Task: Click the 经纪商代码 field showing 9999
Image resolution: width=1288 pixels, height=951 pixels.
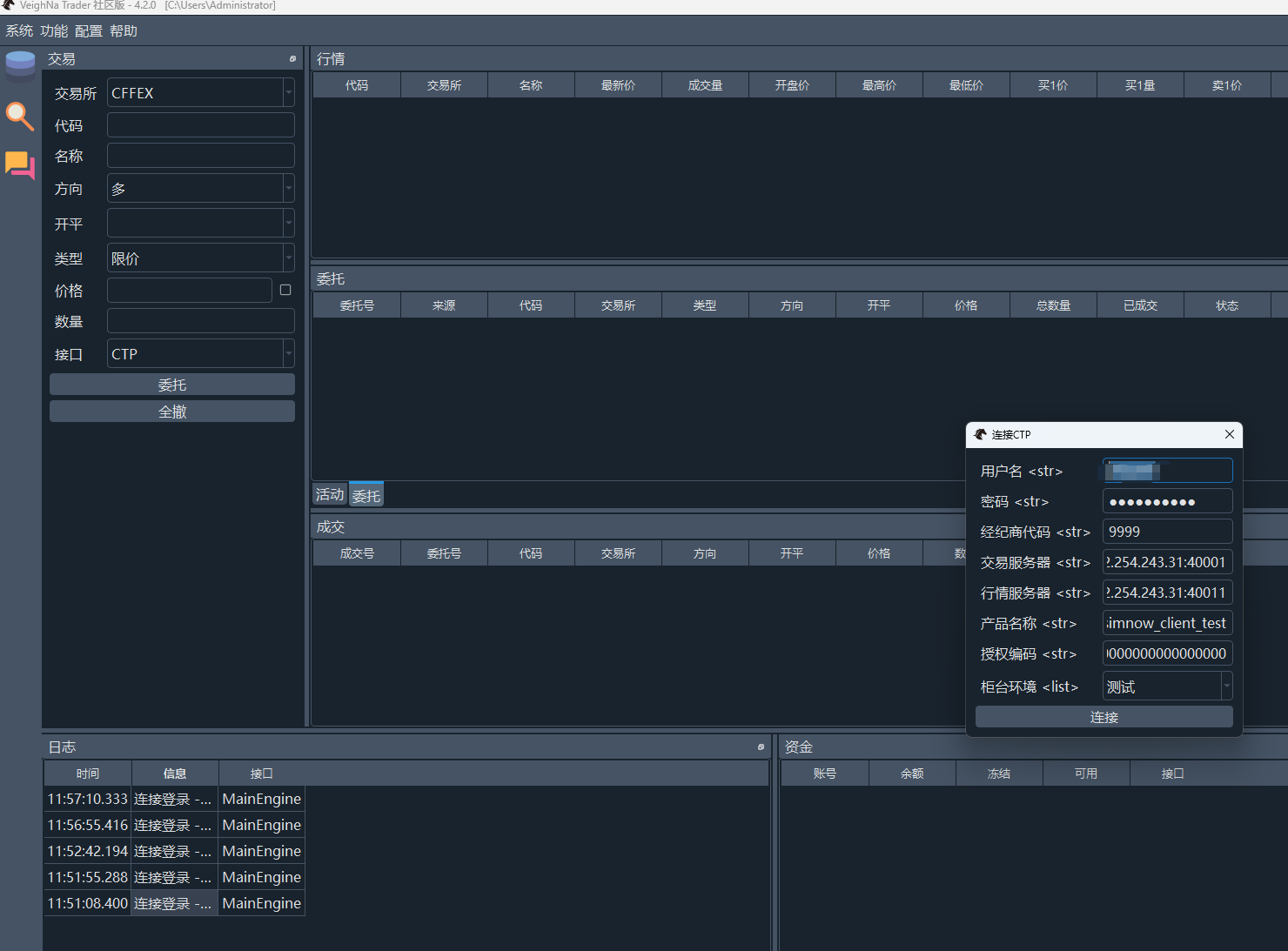Action: 1166,532
